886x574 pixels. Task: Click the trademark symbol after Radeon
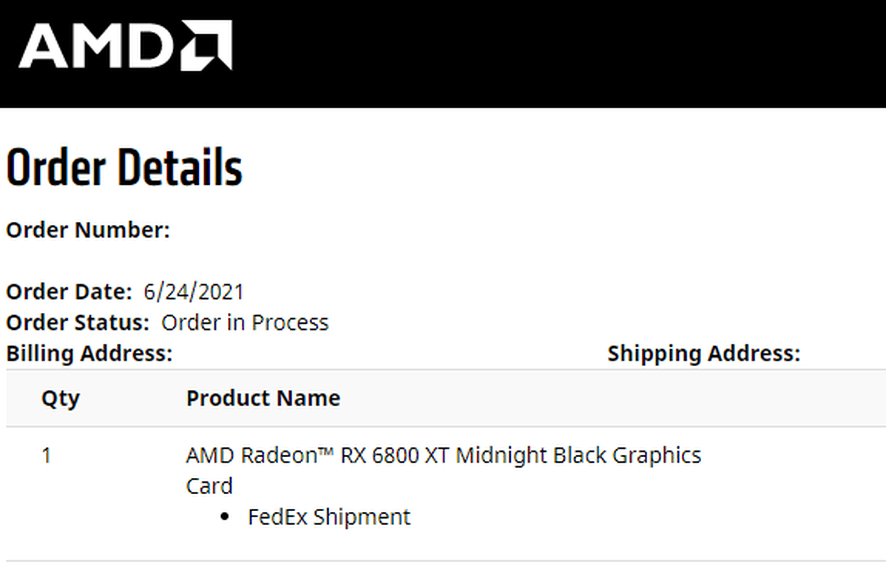326,452
